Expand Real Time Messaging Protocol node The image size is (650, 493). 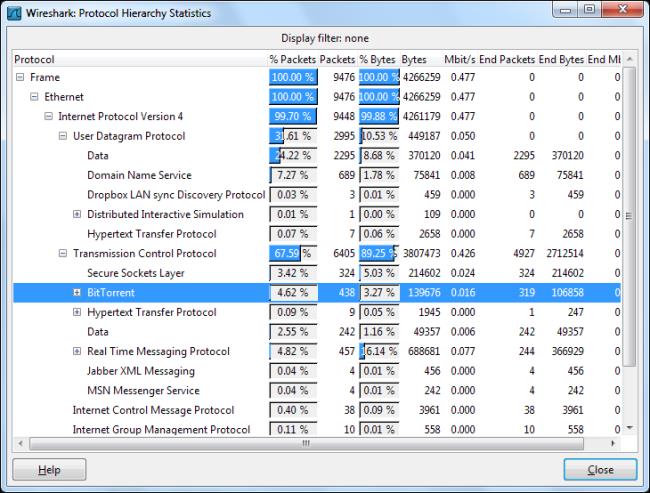(77, 352)
